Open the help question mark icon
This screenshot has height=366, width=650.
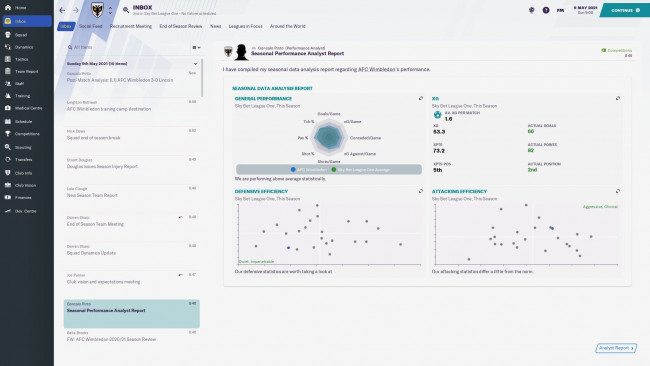click(x=546, y=10)
